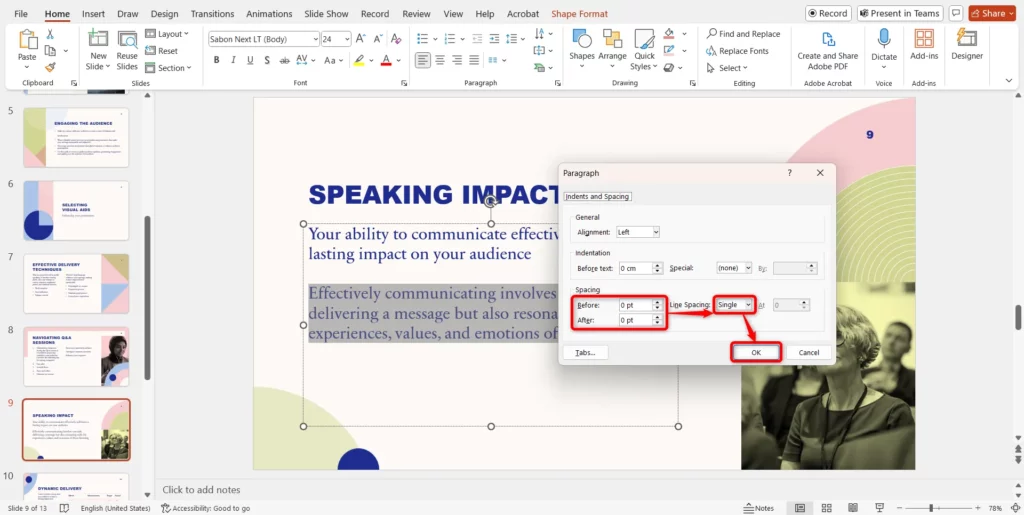Open the Special indentation dropdown
This screenshot has height=515, width=1024.
tap(734, 268)
